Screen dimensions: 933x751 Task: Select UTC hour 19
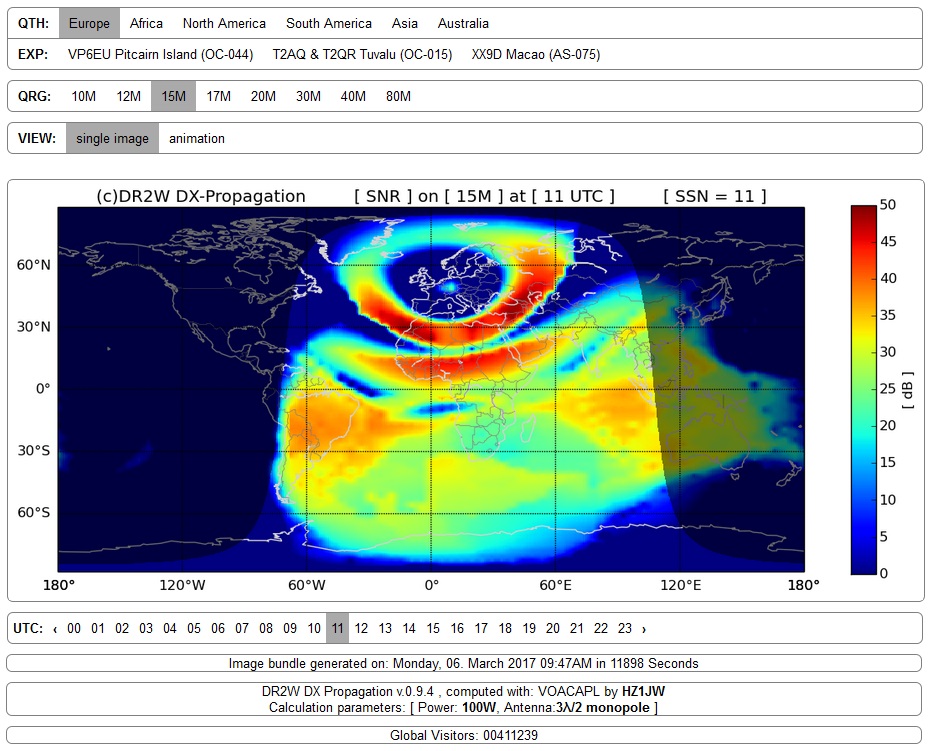click(x=529, y=628)
